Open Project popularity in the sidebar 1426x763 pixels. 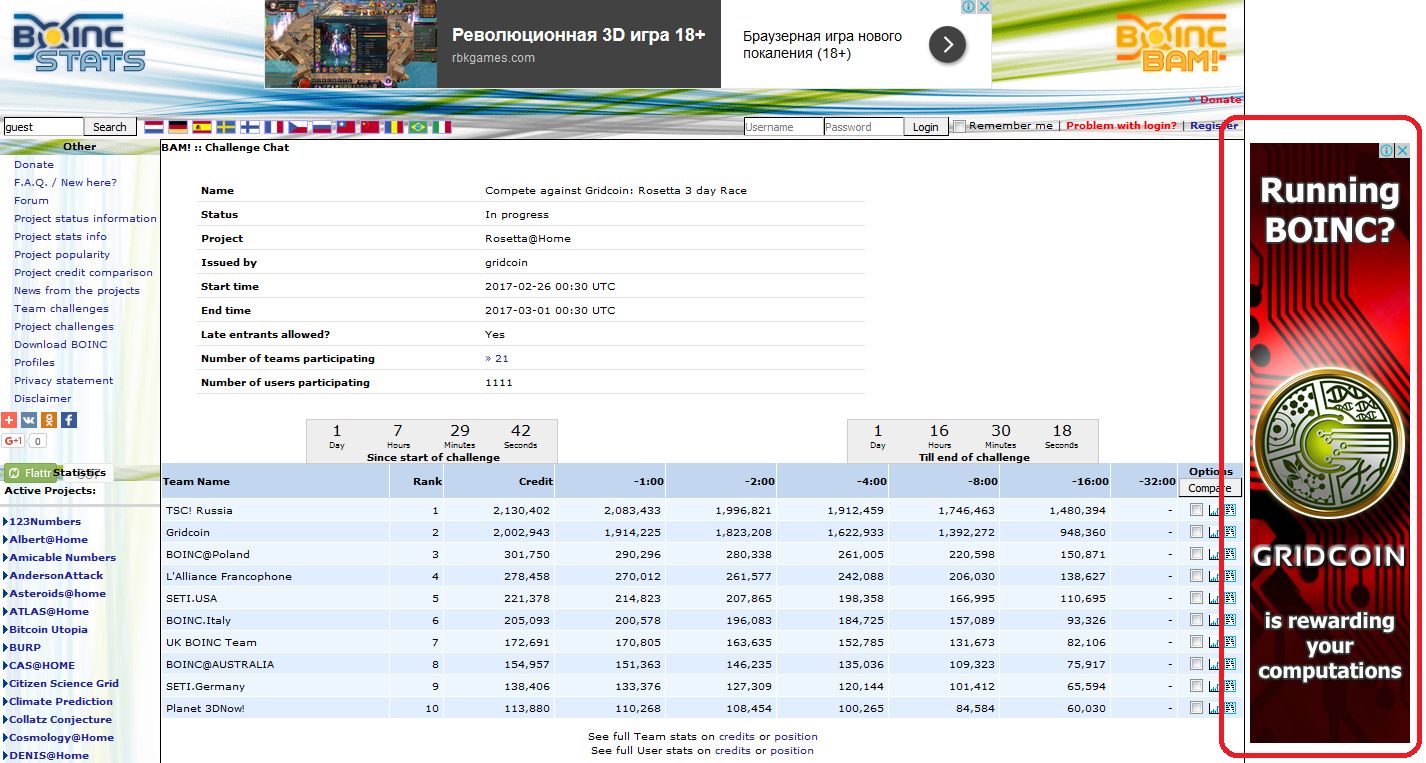click(x=62, y=254)
